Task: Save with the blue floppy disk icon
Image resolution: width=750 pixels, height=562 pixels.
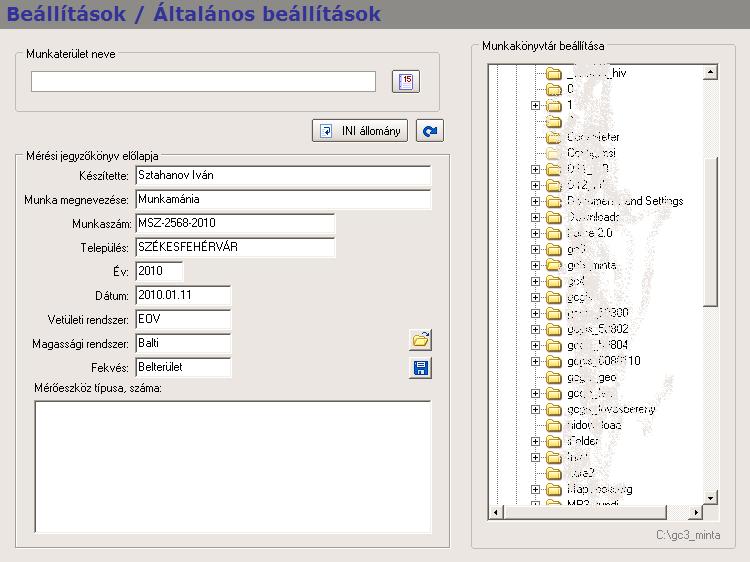Action: (420, 368)
